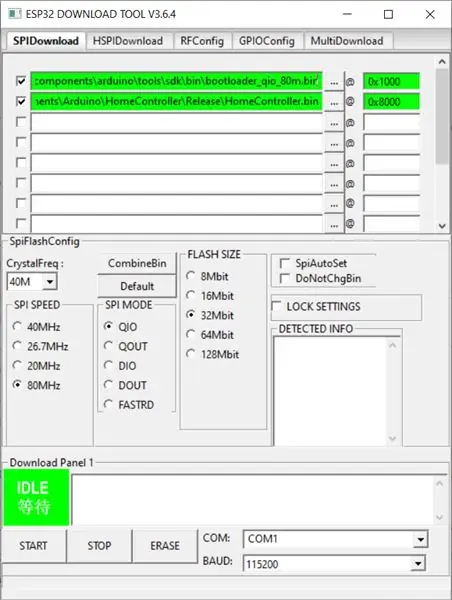Viewport: 452px width, 600px height.
Task: Click the ... browse button of fifth file row
Action: pyautogui.click(x=334, y=164)
